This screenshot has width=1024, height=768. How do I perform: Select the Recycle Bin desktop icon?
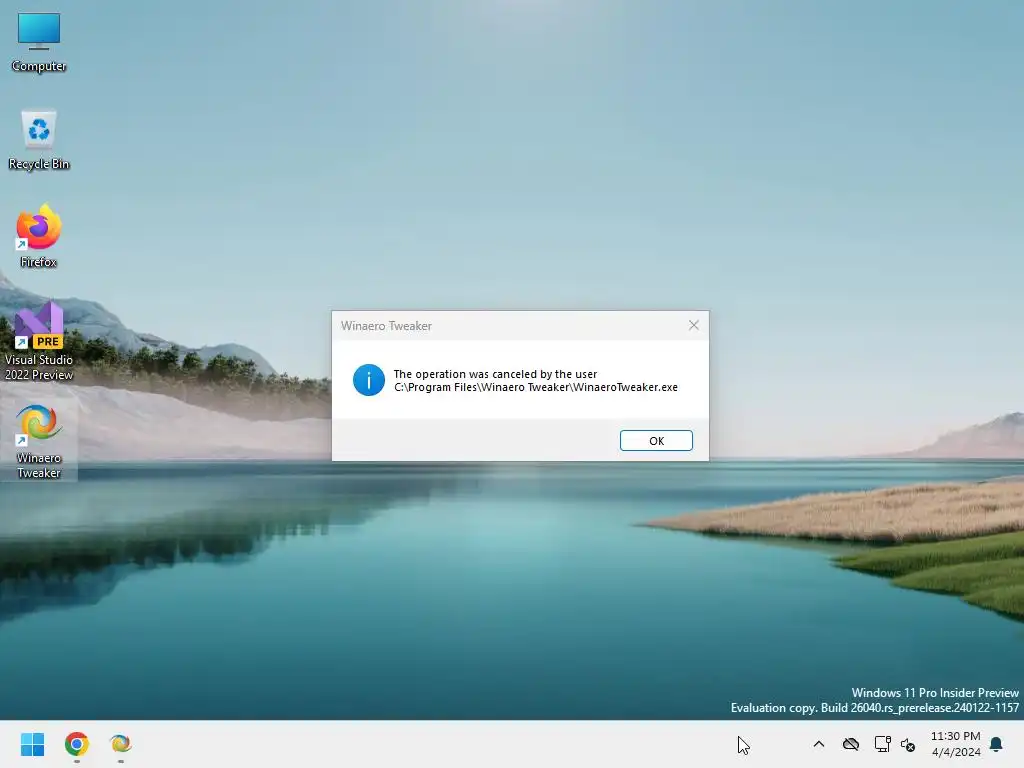point(39,140)
